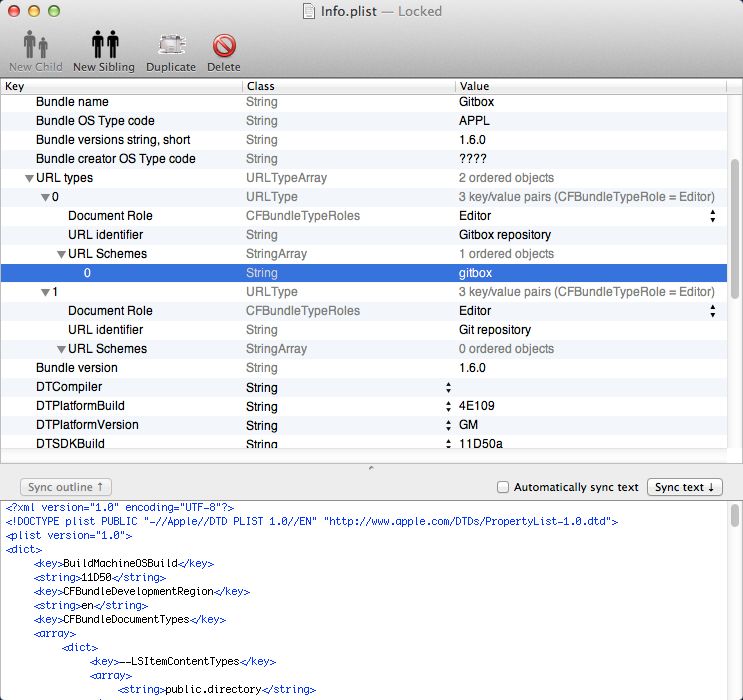Click the 4E109 value cell
This screenshot has width=743, height=700.
(476, 406)
